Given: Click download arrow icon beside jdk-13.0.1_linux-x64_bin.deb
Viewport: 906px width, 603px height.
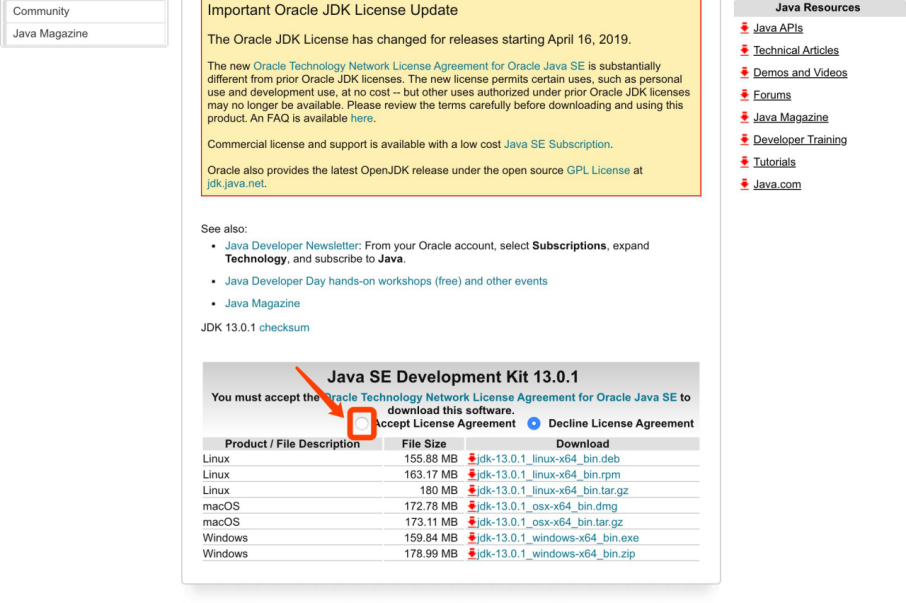Looking at the screenshot, I should click(x=471, y=459).
